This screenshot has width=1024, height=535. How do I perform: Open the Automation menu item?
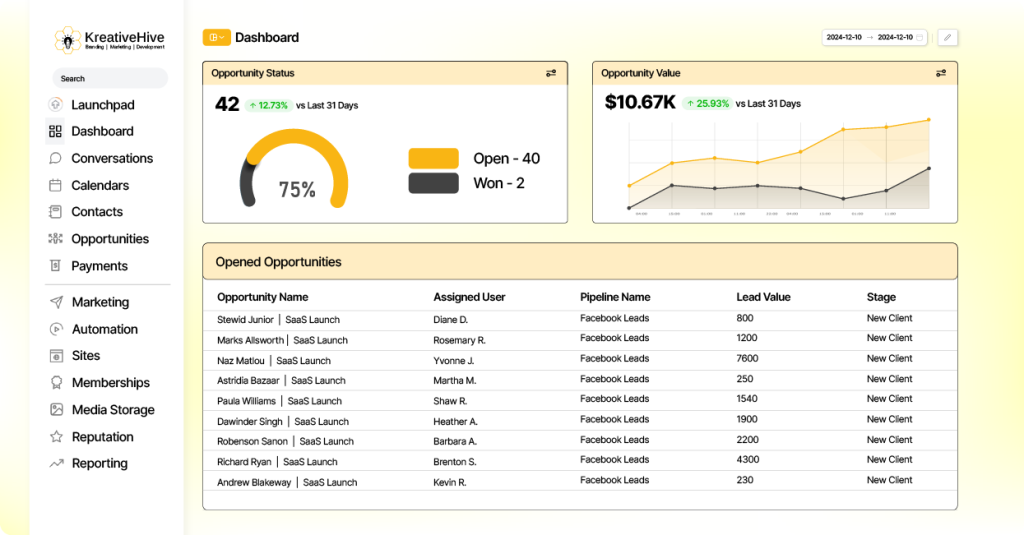coord(104,329)
